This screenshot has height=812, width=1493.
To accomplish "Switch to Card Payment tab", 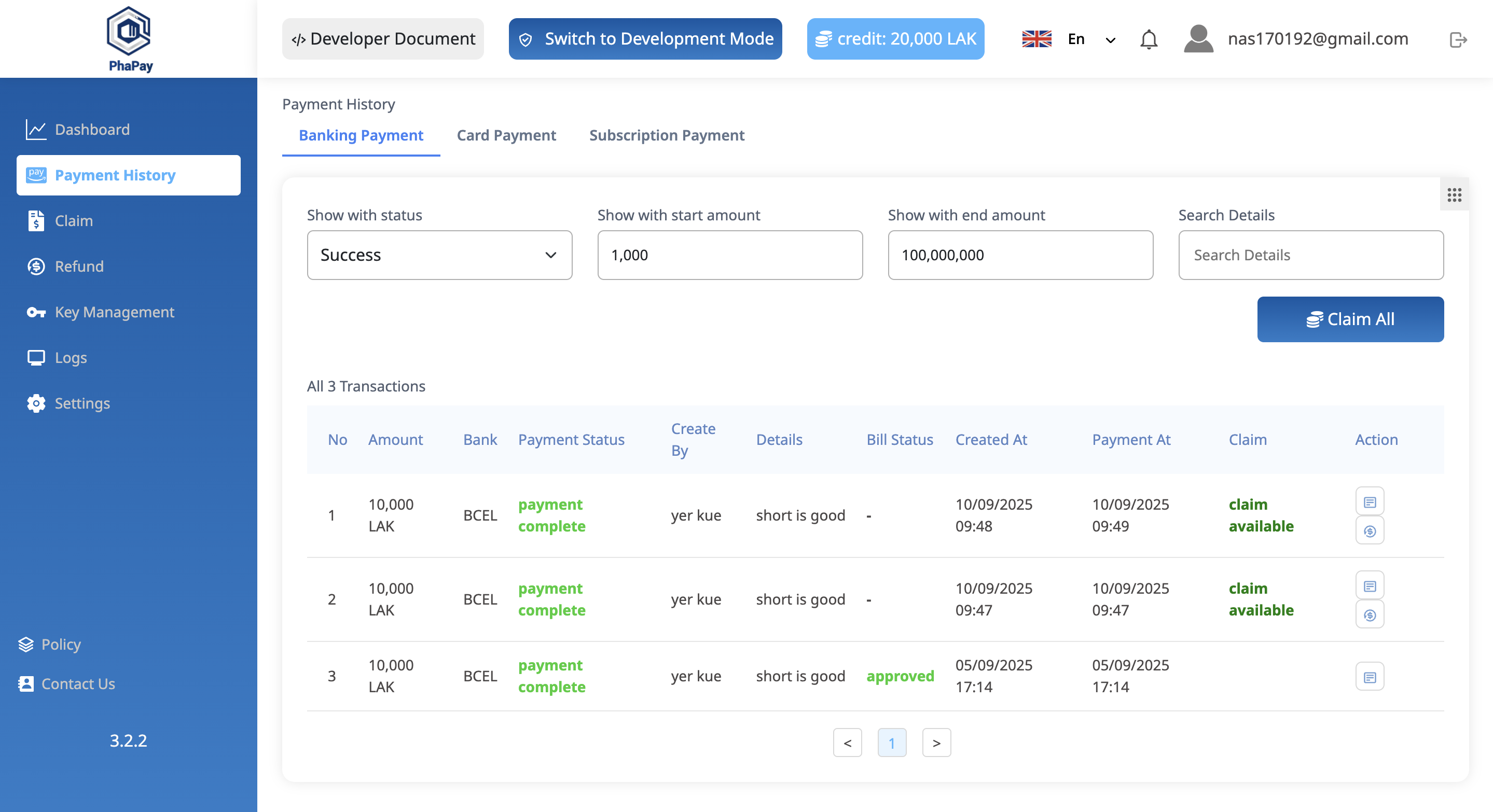I will coord(506,135).
